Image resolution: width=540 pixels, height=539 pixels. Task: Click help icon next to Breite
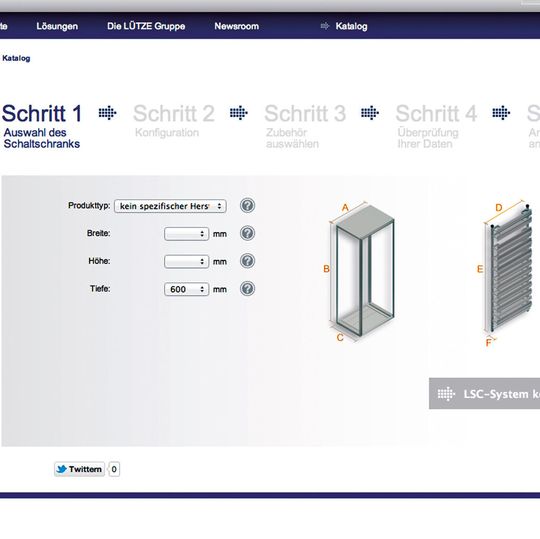coord(247,233)
